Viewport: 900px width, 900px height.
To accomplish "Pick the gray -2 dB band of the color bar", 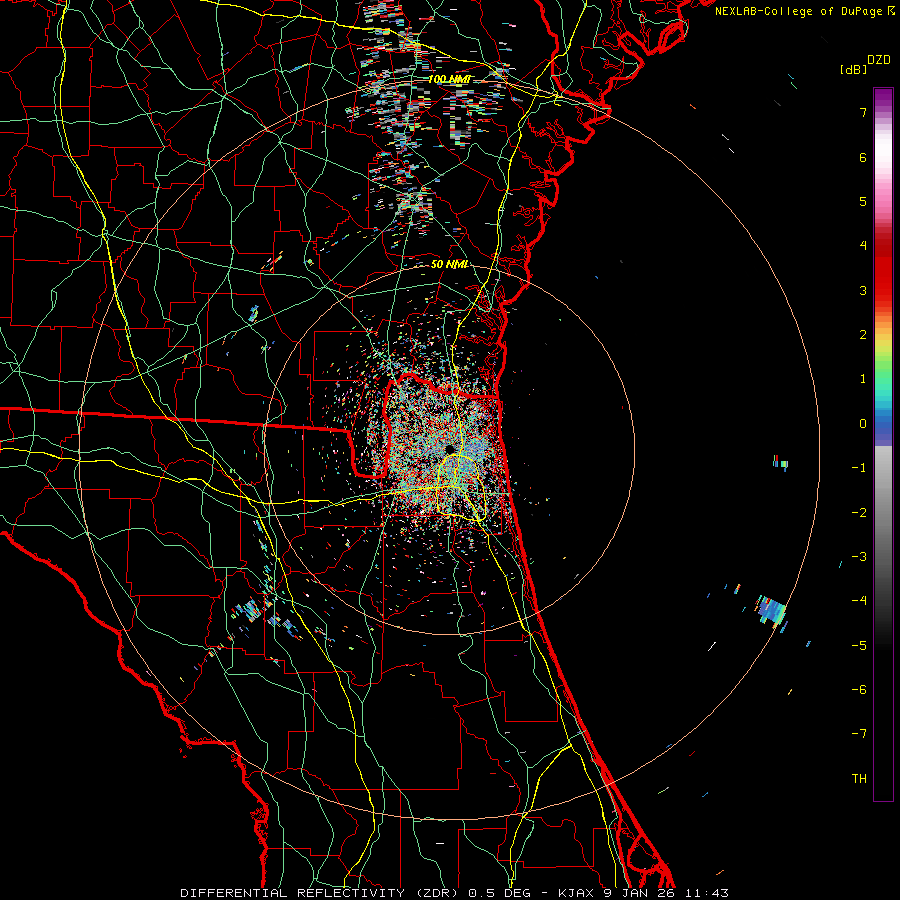I will tap(883, 511).
